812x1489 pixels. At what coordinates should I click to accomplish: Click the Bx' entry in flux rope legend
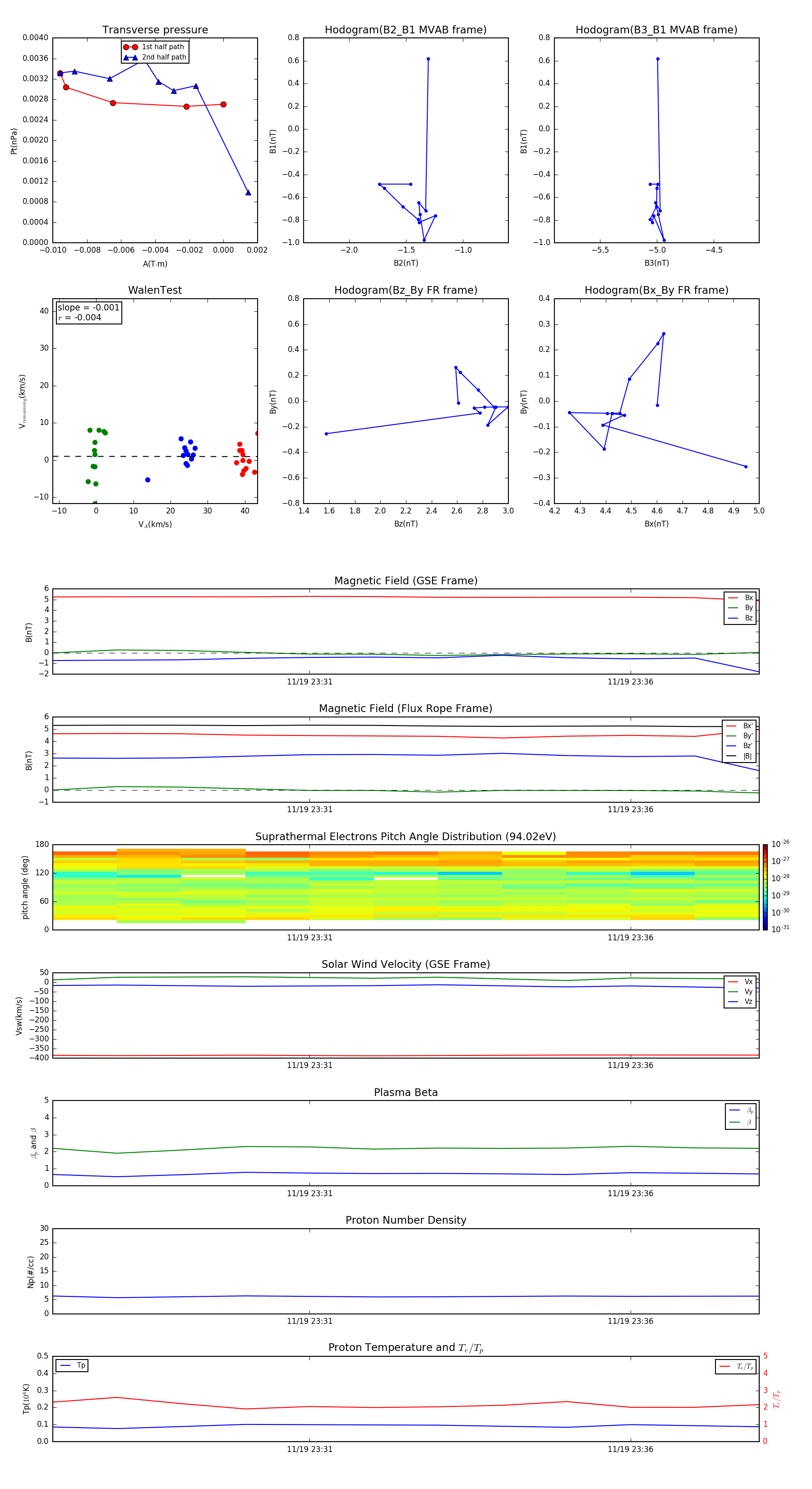739,726
